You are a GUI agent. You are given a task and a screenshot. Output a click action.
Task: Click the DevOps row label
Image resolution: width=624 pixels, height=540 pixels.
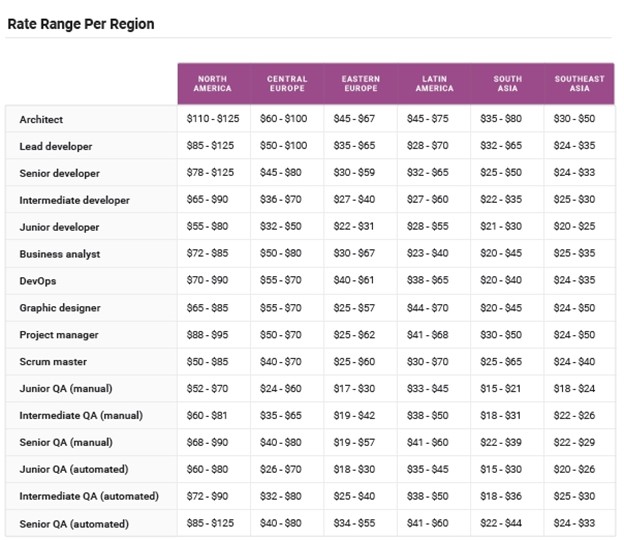pos(38,281)
